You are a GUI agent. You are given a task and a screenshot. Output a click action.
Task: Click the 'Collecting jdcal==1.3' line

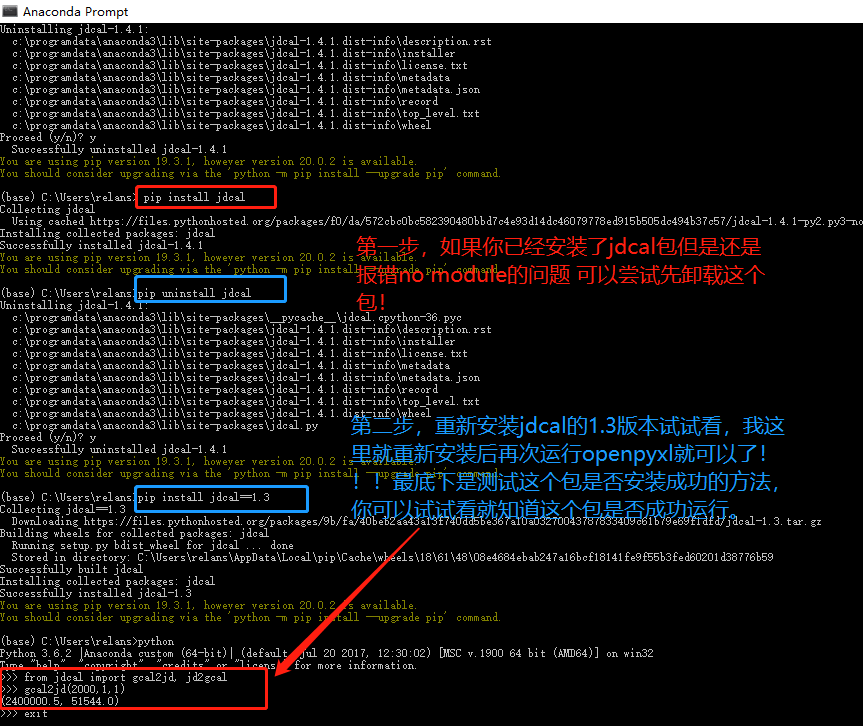point(63,509)
